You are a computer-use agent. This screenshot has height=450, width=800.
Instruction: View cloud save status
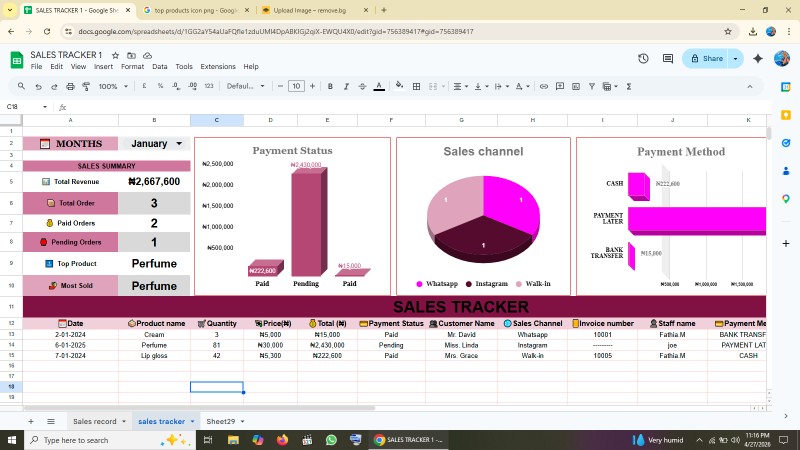pyautogui.click(x=147, y=55)
